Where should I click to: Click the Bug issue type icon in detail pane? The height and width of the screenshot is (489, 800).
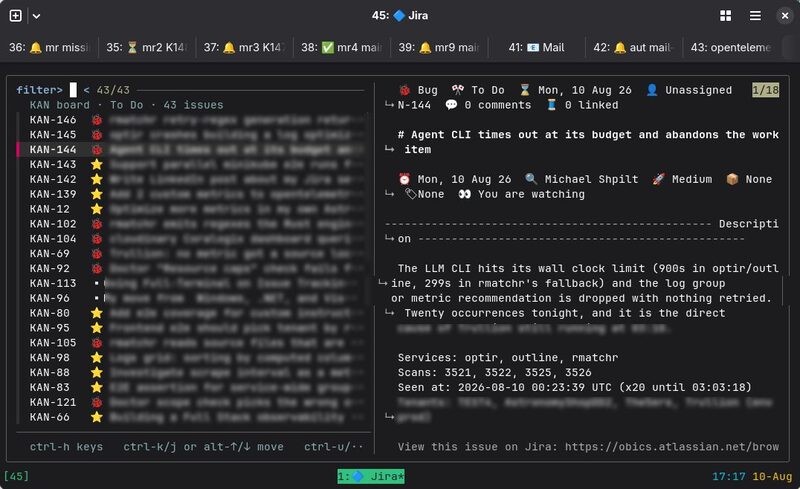(405, 90)
